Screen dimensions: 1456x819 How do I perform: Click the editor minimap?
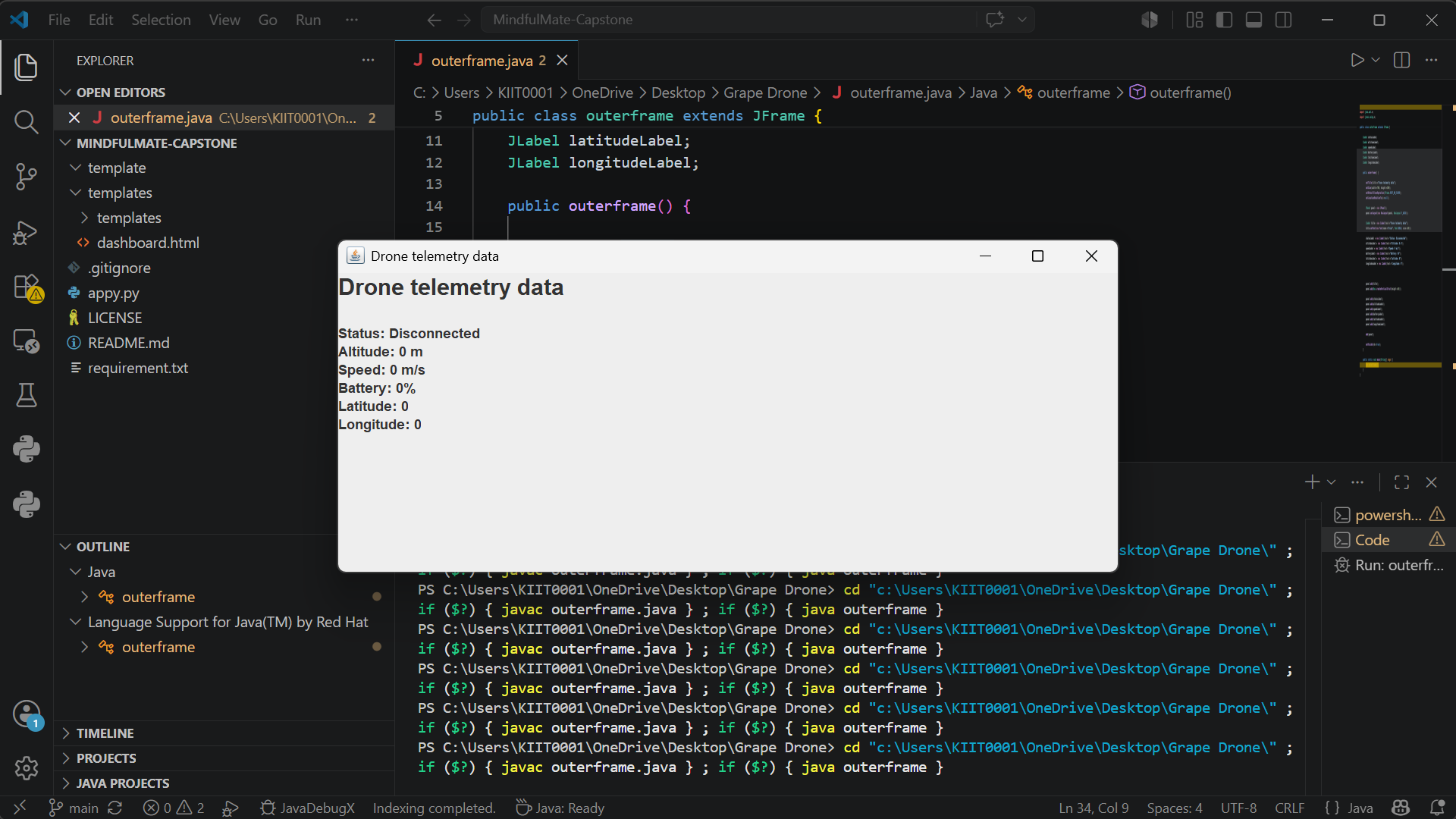pos(1399,235)
